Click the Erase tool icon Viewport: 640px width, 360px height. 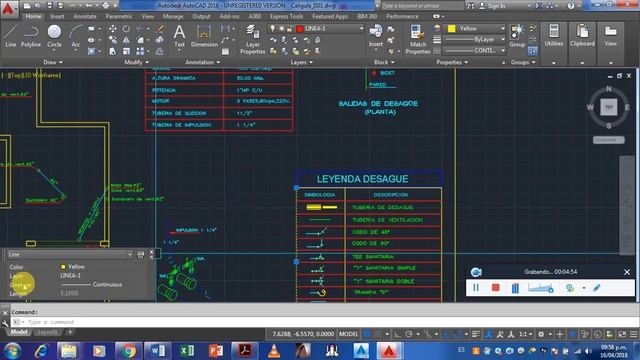[160, 29]
